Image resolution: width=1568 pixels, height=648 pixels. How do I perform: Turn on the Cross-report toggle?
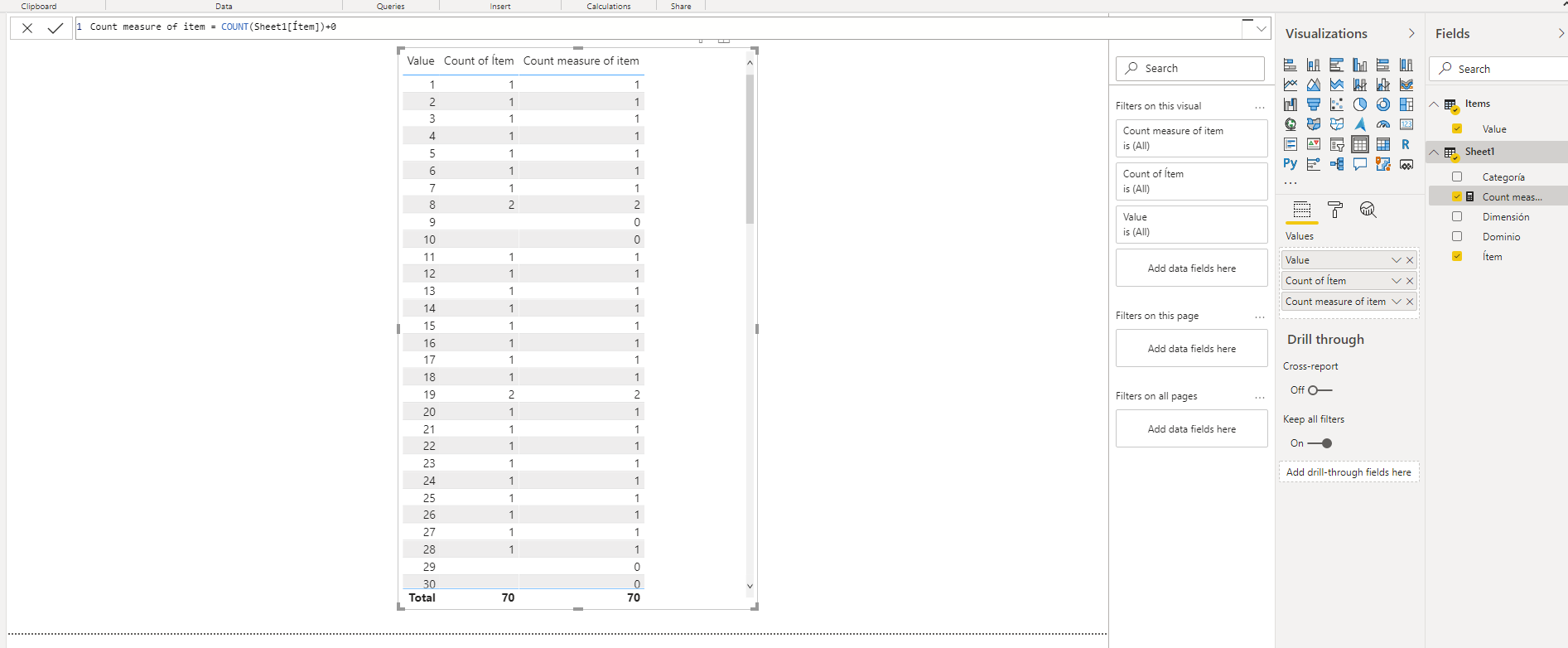(x=1320, y=390)
